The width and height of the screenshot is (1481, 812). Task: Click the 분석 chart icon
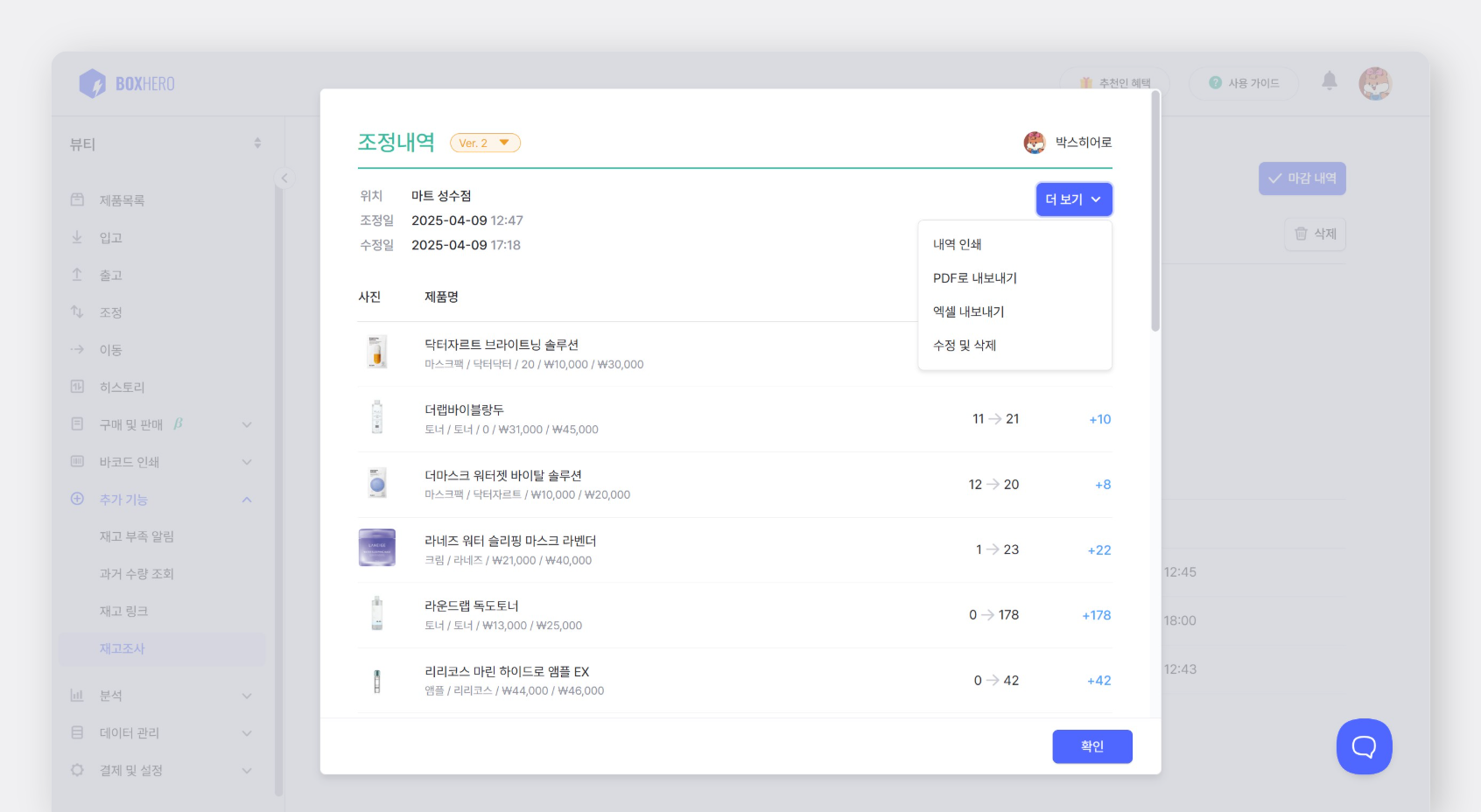(x=77, y=695)
